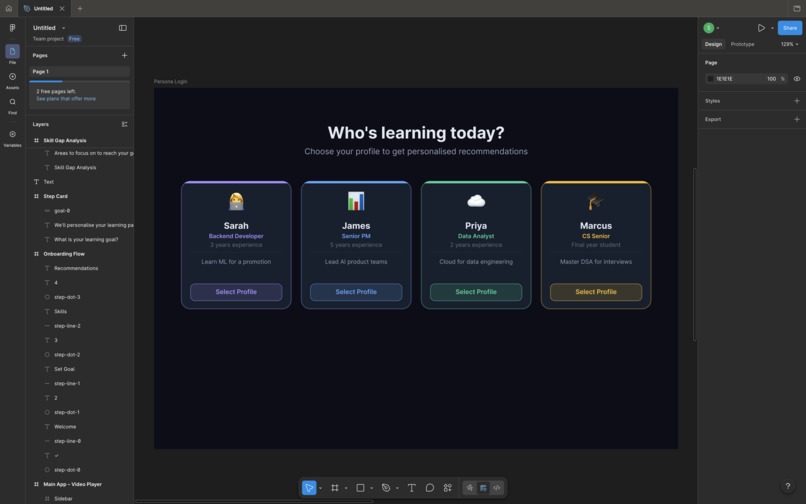Click the home icon in tab bar
The image size is (806, 504).
point(9,8)
